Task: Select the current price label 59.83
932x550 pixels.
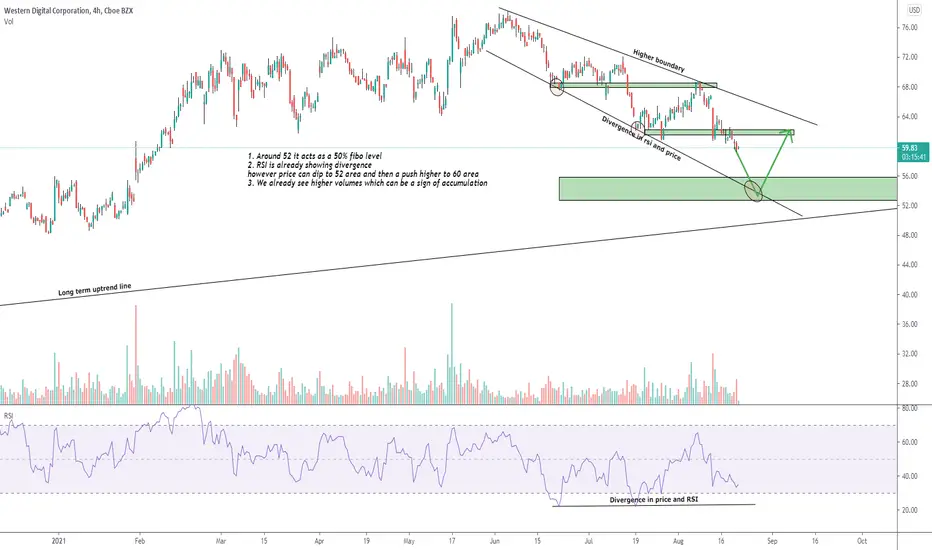Action: click(909, 148)
